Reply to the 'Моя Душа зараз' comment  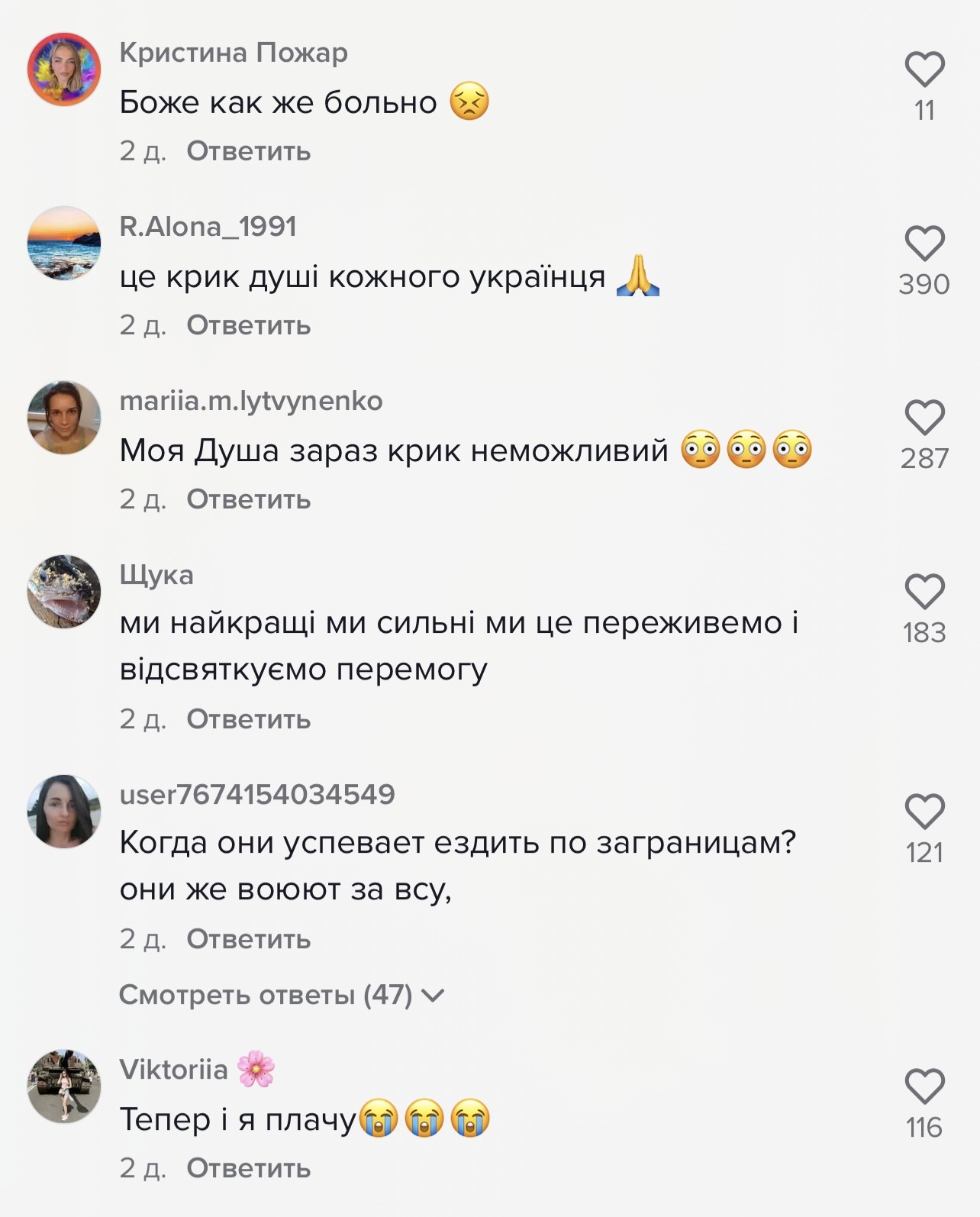[x=249, y=499]
